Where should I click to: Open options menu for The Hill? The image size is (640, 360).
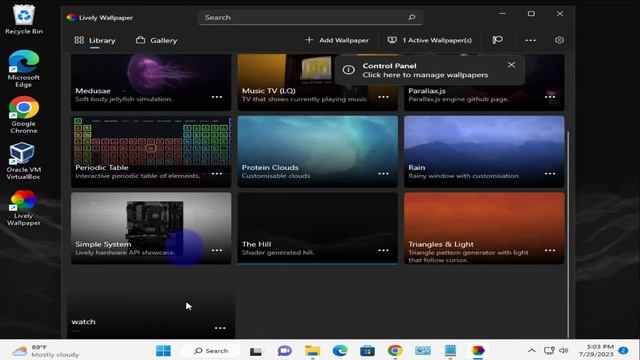(x=383, y=251)
